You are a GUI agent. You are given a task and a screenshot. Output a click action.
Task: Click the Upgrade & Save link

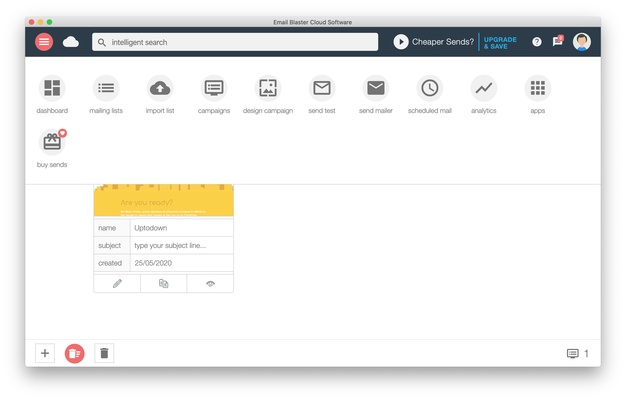click(x=500, y=43)
